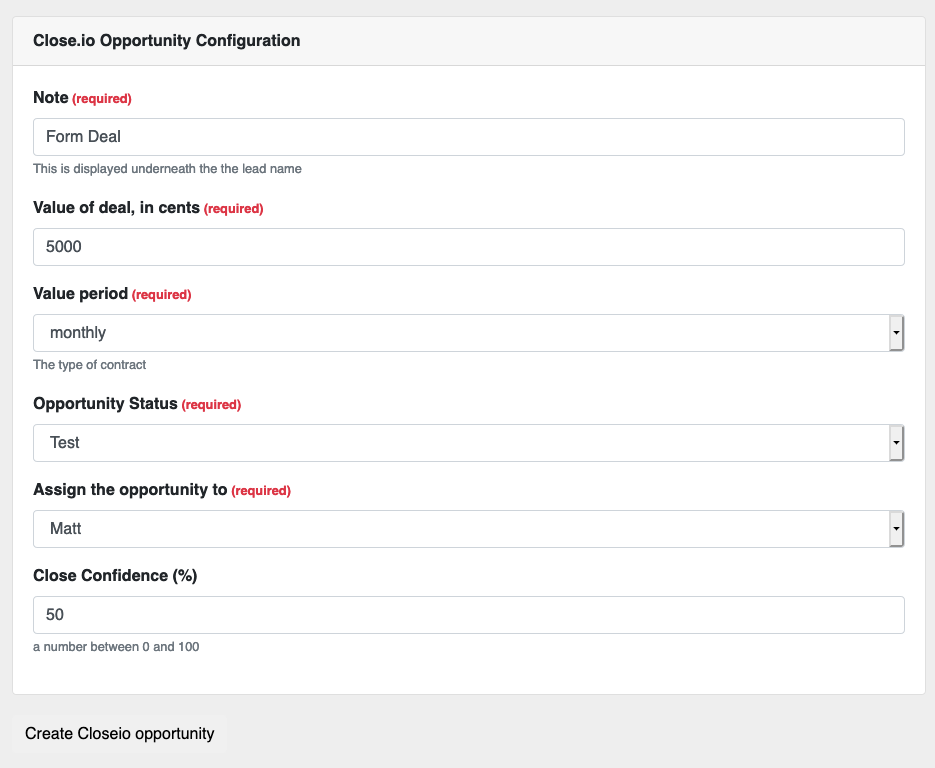Click the Assign the opportunity to label

click(x=130, y=490)
